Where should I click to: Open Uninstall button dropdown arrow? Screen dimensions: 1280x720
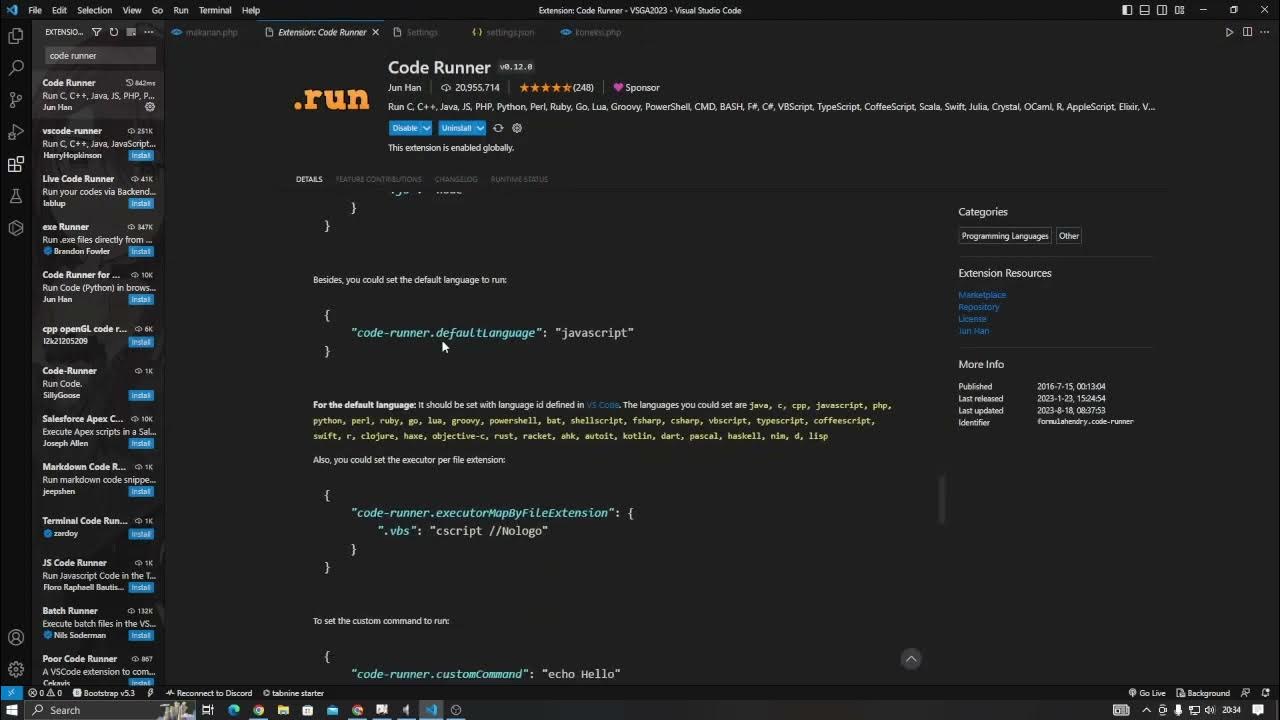480,128
